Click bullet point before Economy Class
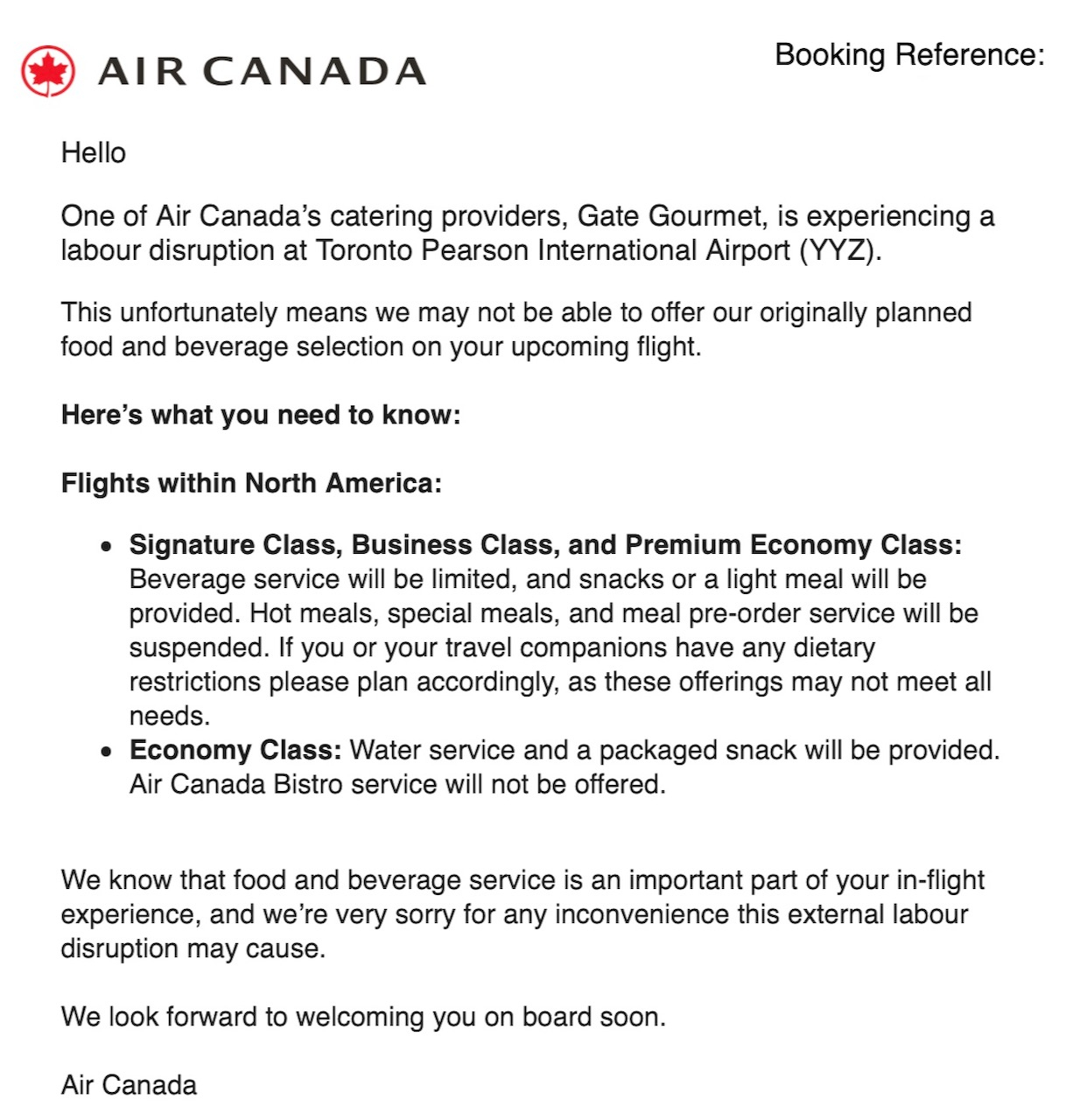The image size is (1073, 1120). (x=107, y=752)
